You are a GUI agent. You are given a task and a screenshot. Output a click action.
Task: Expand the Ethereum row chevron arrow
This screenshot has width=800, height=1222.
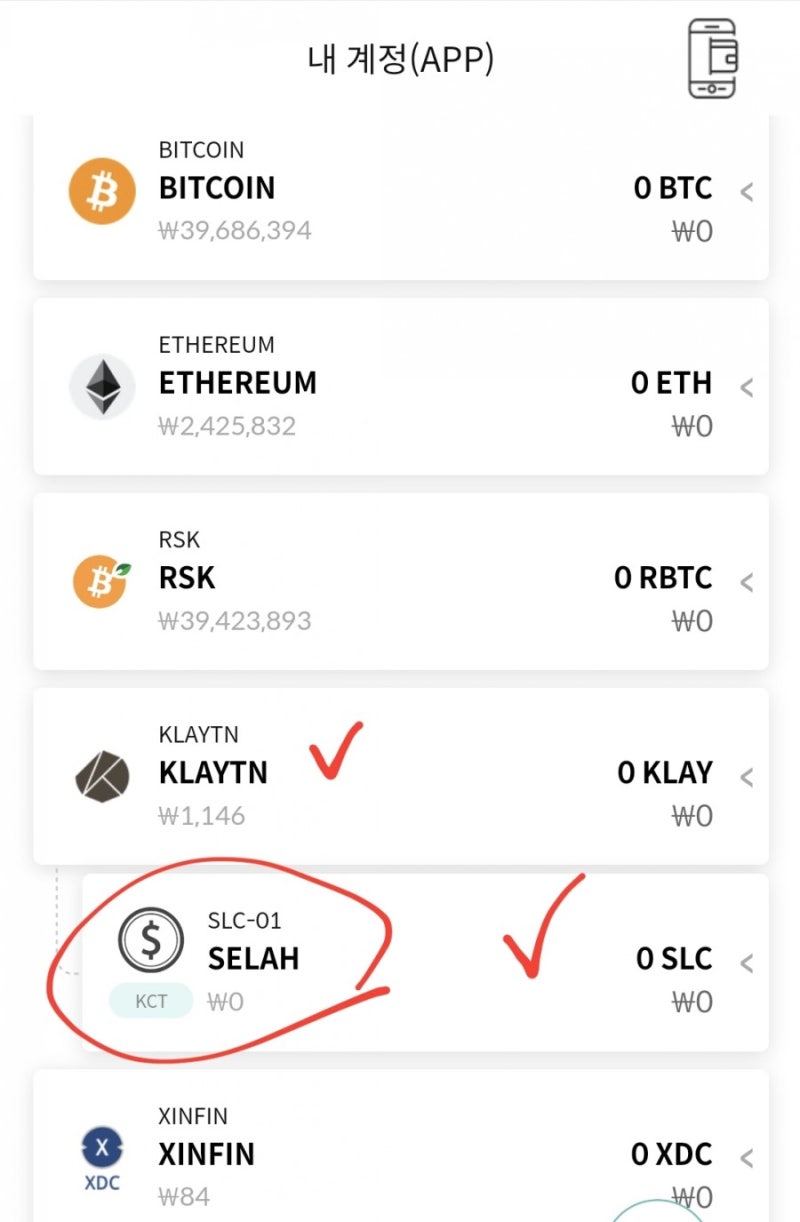(746, 387)
